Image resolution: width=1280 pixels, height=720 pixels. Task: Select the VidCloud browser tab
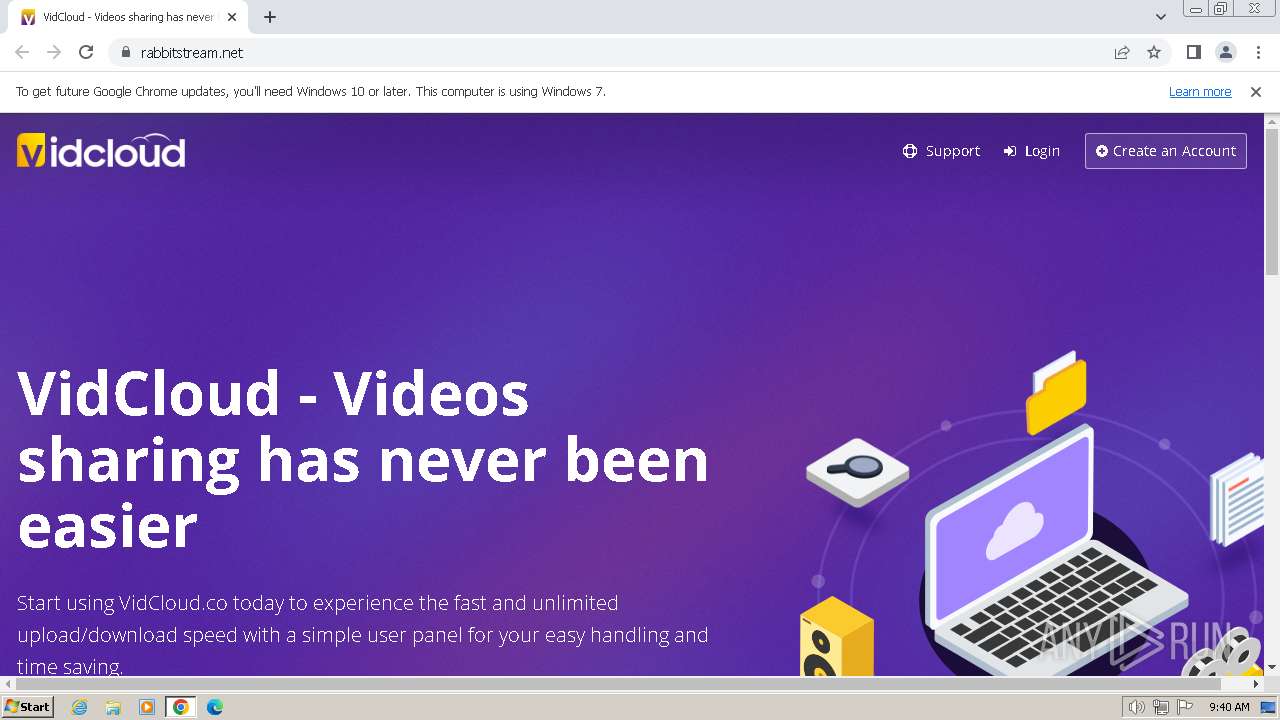[x=128, y=17]
